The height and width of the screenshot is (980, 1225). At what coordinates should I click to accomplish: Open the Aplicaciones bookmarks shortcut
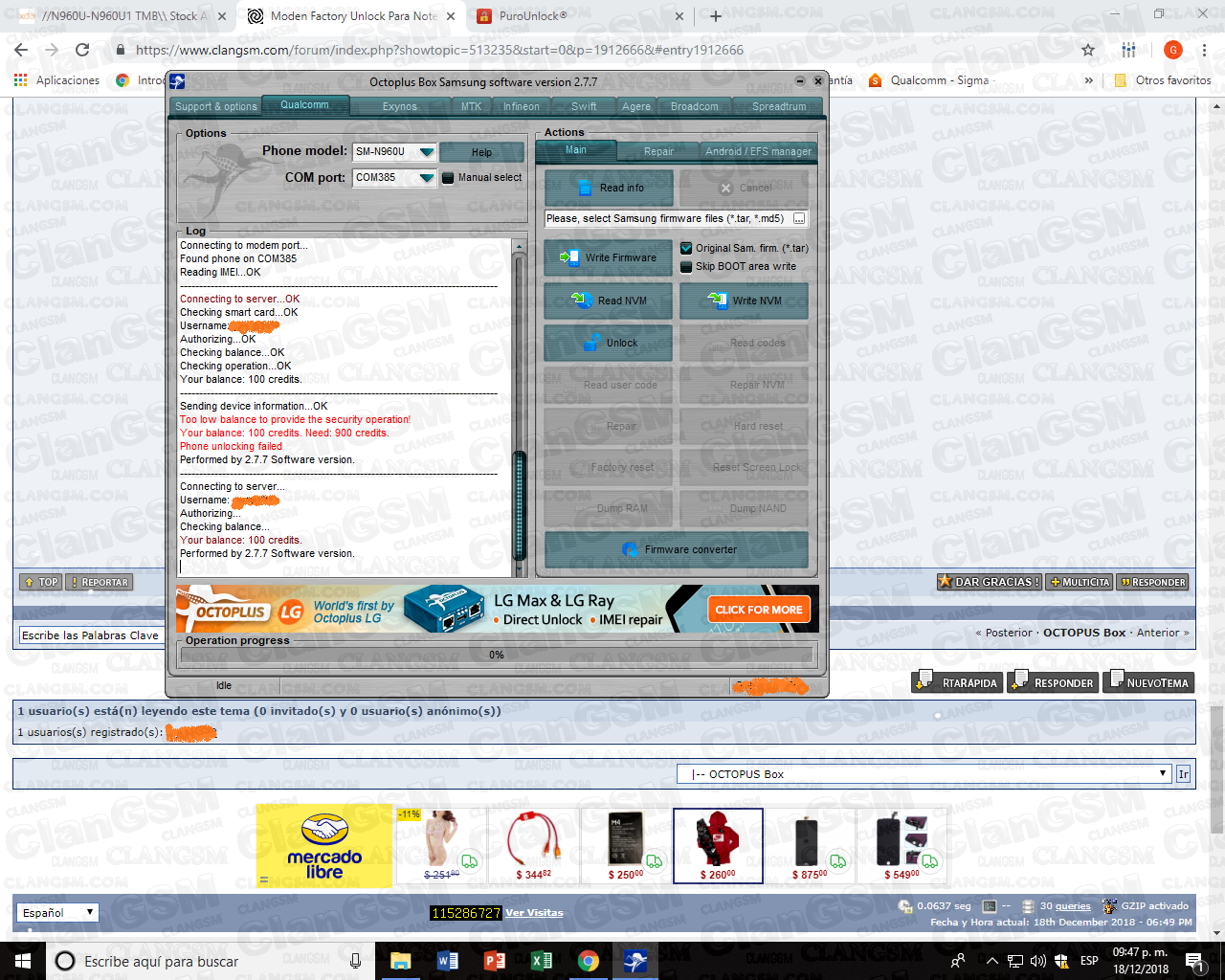click(x=57, y=80)
